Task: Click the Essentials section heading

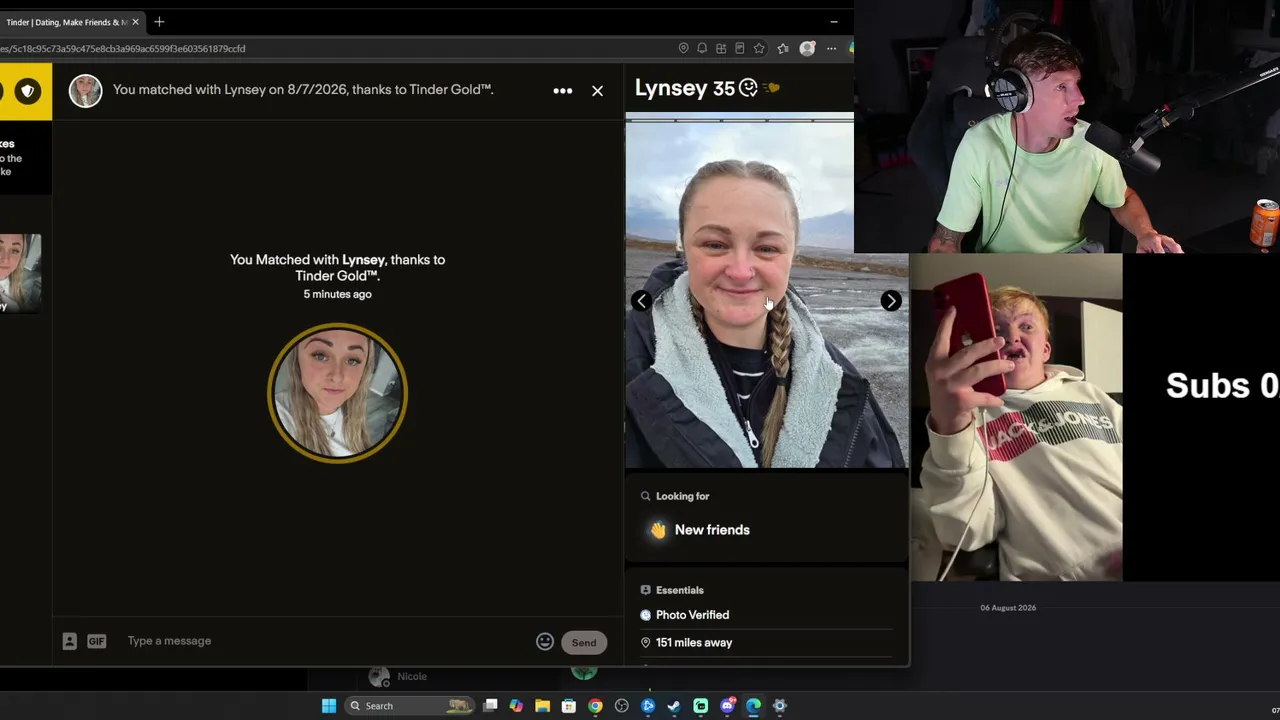Action: coord(680,590)
